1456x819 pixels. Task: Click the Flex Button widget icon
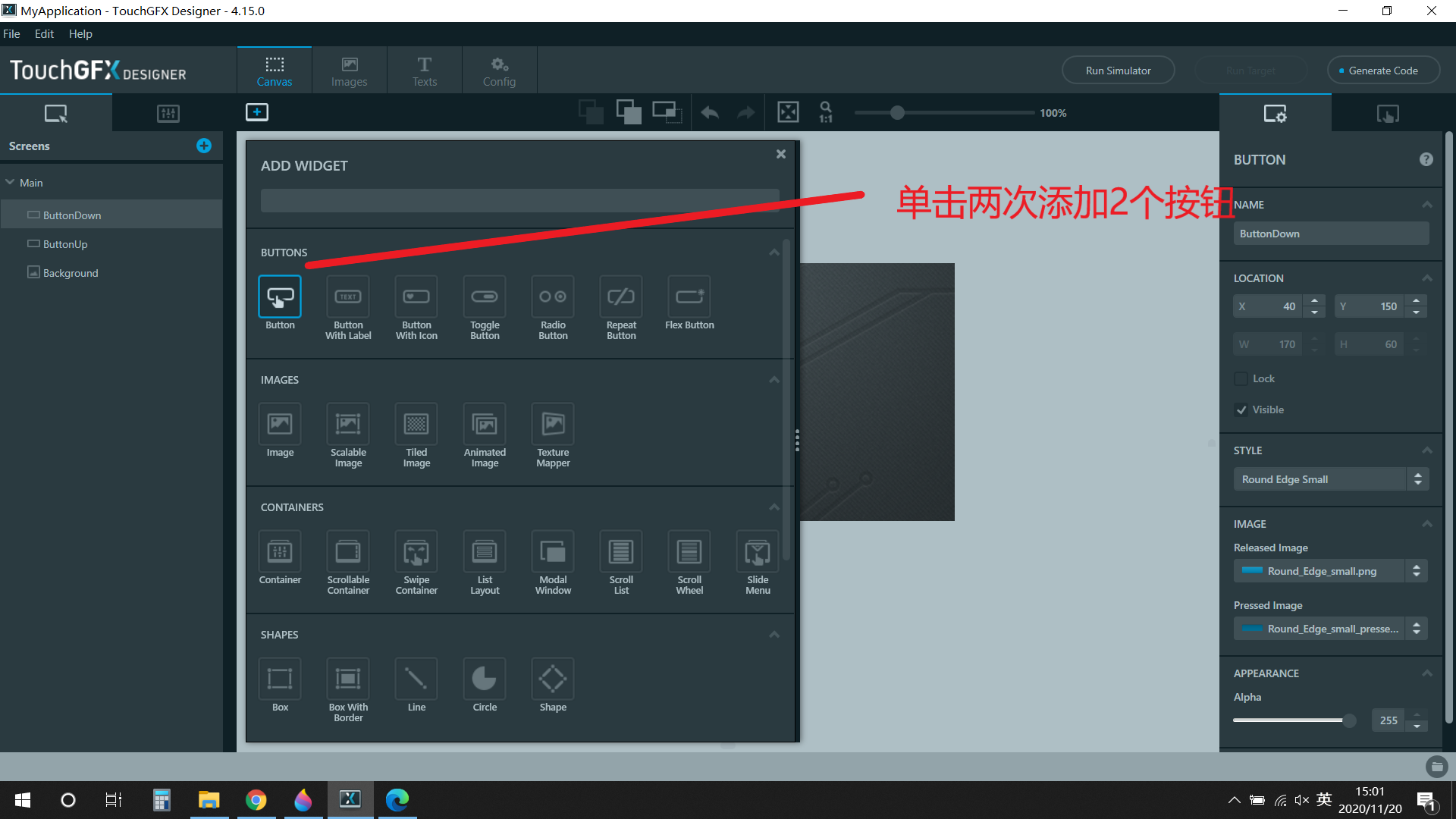point(689,297)
